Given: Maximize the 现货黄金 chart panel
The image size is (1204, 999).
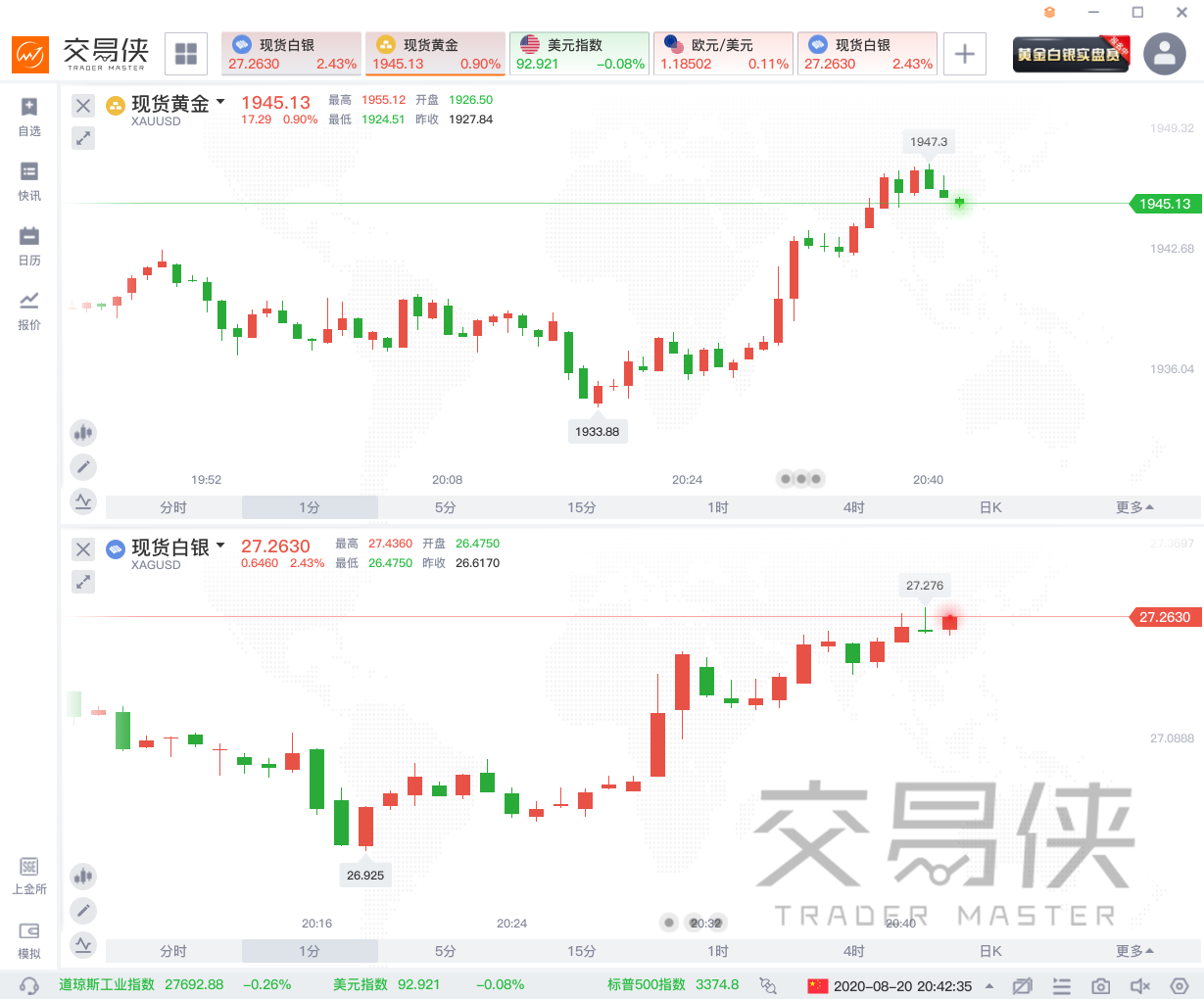Looking at the screenshot, I should coord(83,138).
